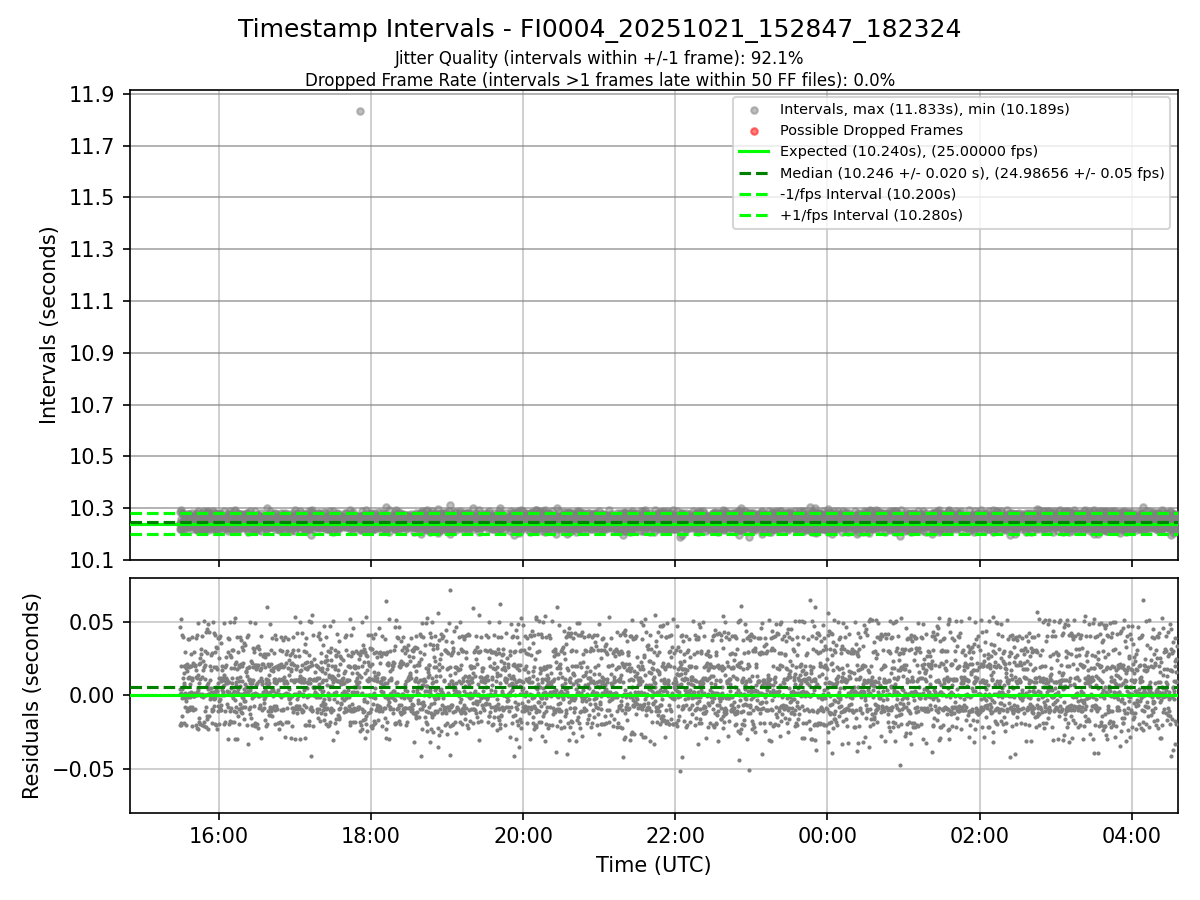Screen dimensions: 1200x900
Task: Click the dark green dashed Median legend line
Action: click(x=755, y=173)
